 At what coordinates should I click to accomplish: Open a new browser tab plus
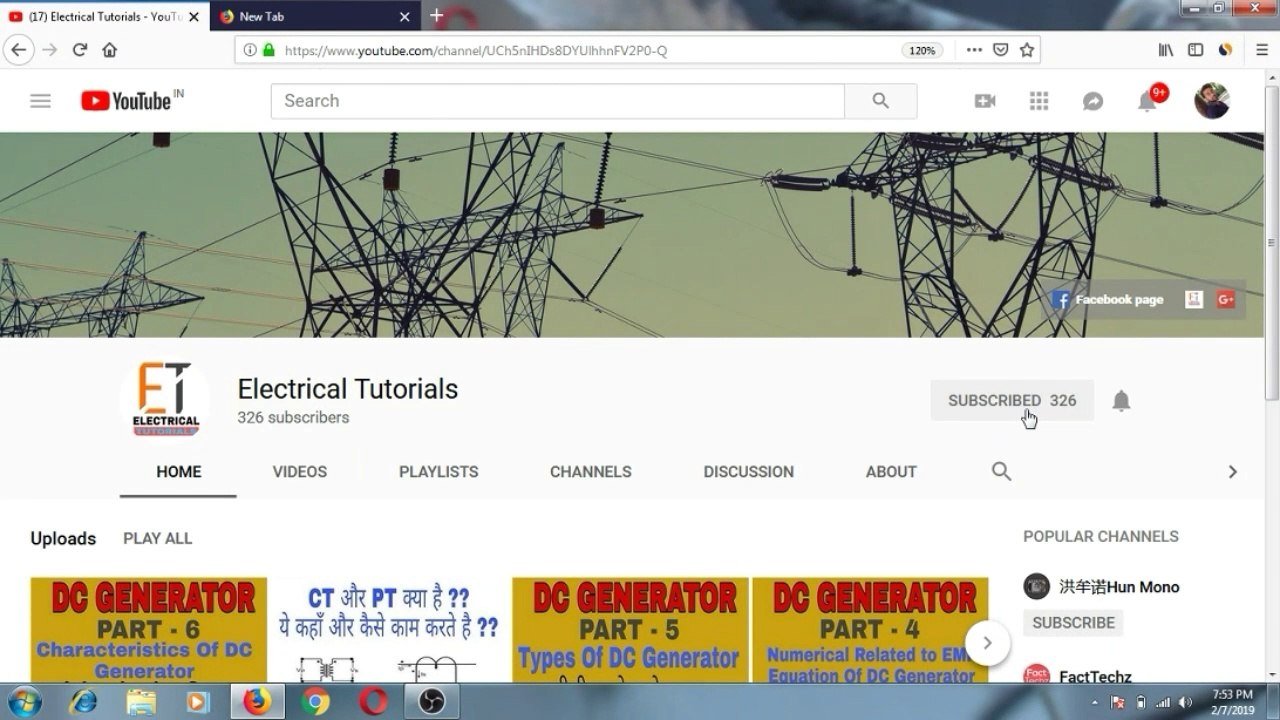coord(436,15)
